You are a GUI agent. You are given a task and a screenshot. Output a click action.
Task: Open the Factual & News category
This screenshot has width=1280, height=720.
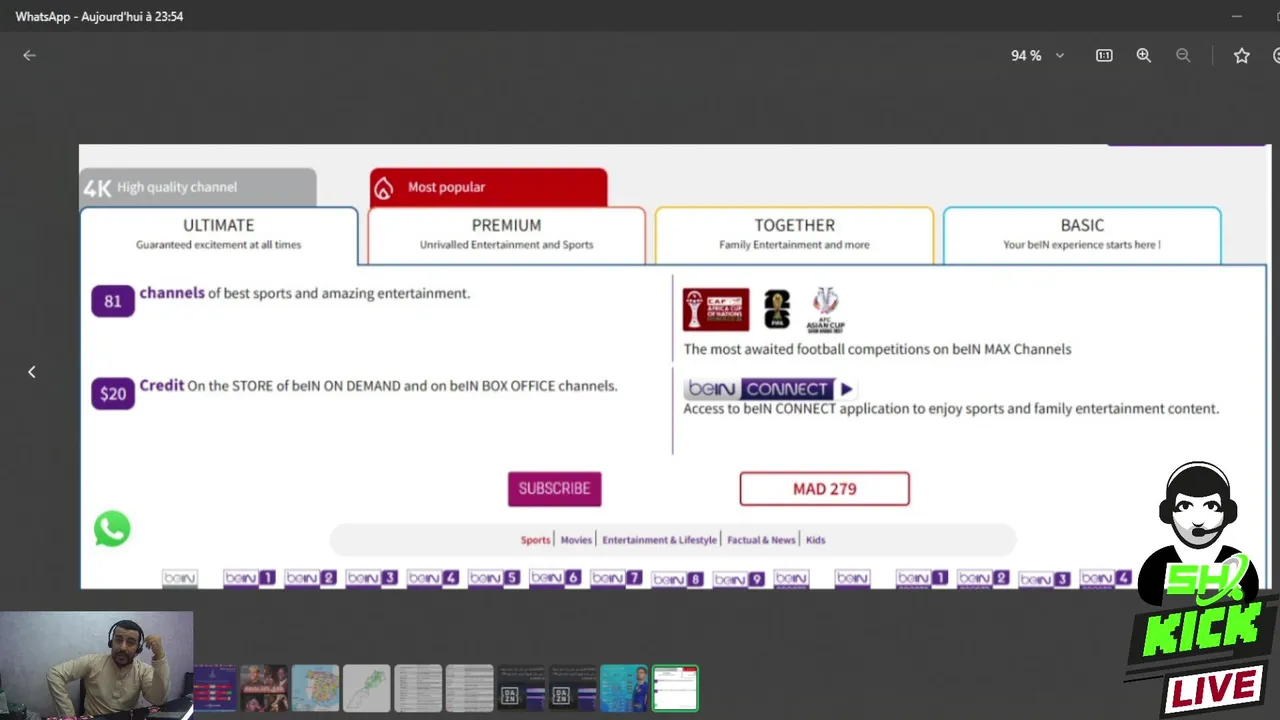761,540
